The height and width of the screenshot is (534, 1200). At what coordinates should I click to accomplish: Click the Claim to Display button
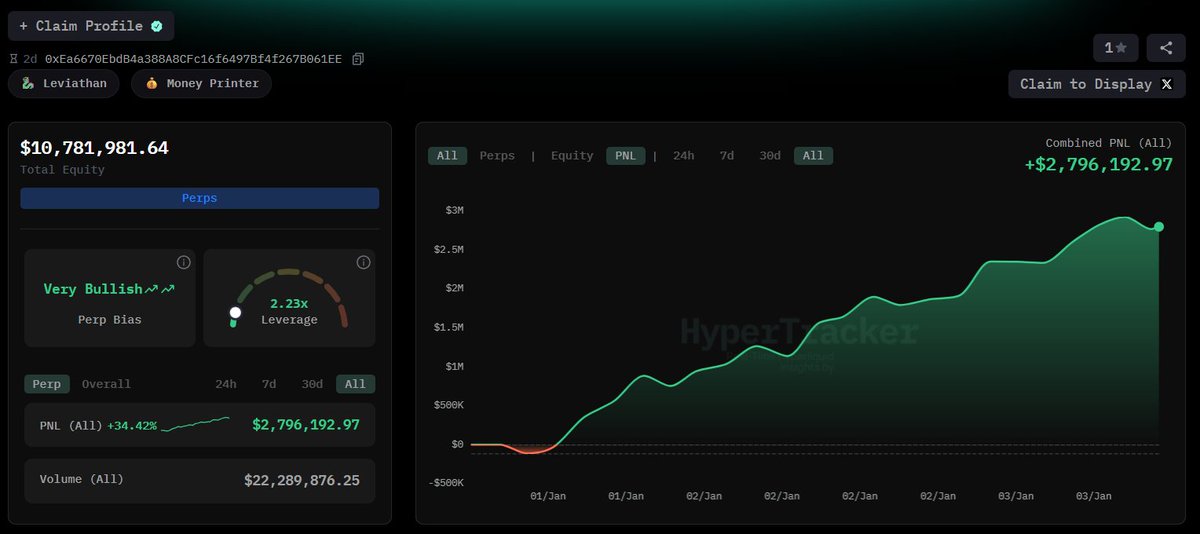click(1097, 84)
